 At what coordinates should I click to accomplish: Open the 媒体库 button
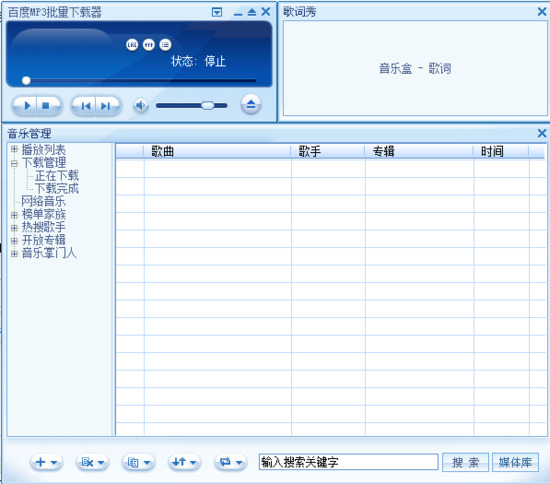point(515,462)
